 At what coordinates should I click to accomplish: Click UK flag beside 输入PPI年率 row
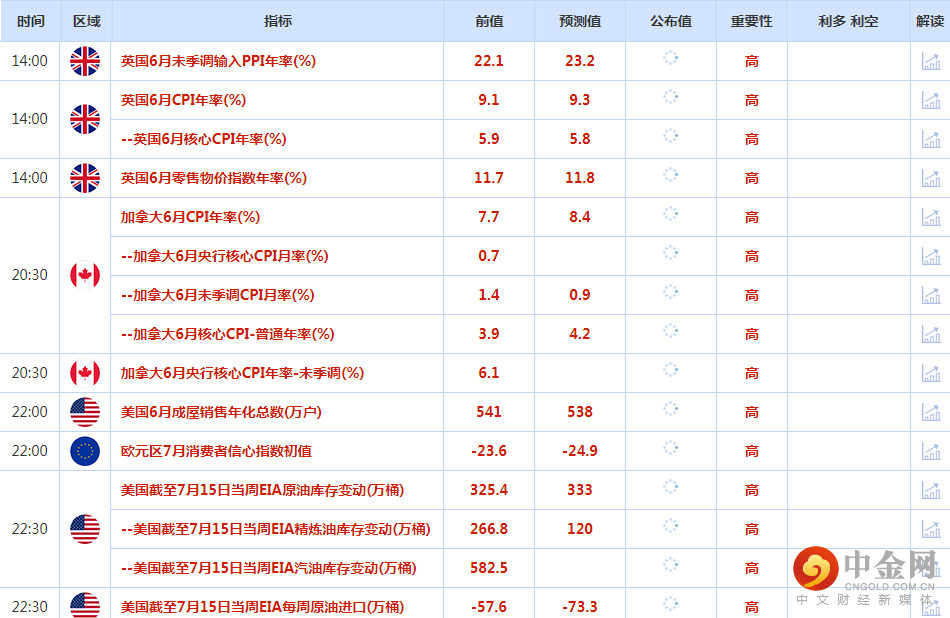pyautogui.click(x=85, y=61)
